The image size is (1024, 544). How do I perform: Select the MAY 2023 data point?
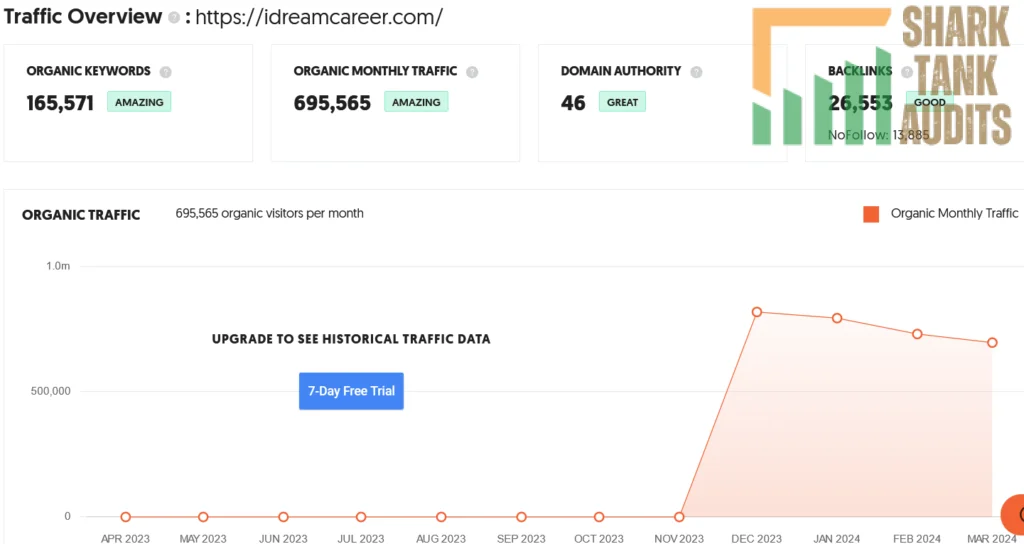tap(203, 517)
